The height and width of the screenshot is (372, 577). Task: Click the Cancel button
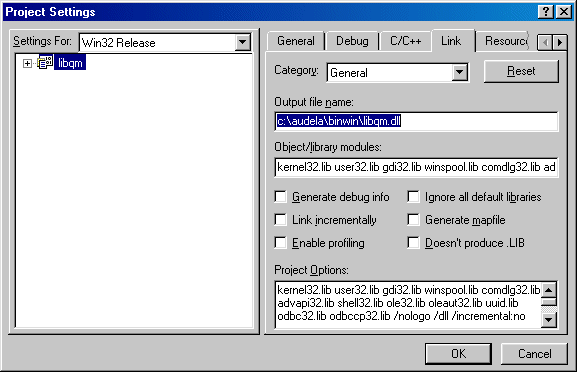point(534,354)
